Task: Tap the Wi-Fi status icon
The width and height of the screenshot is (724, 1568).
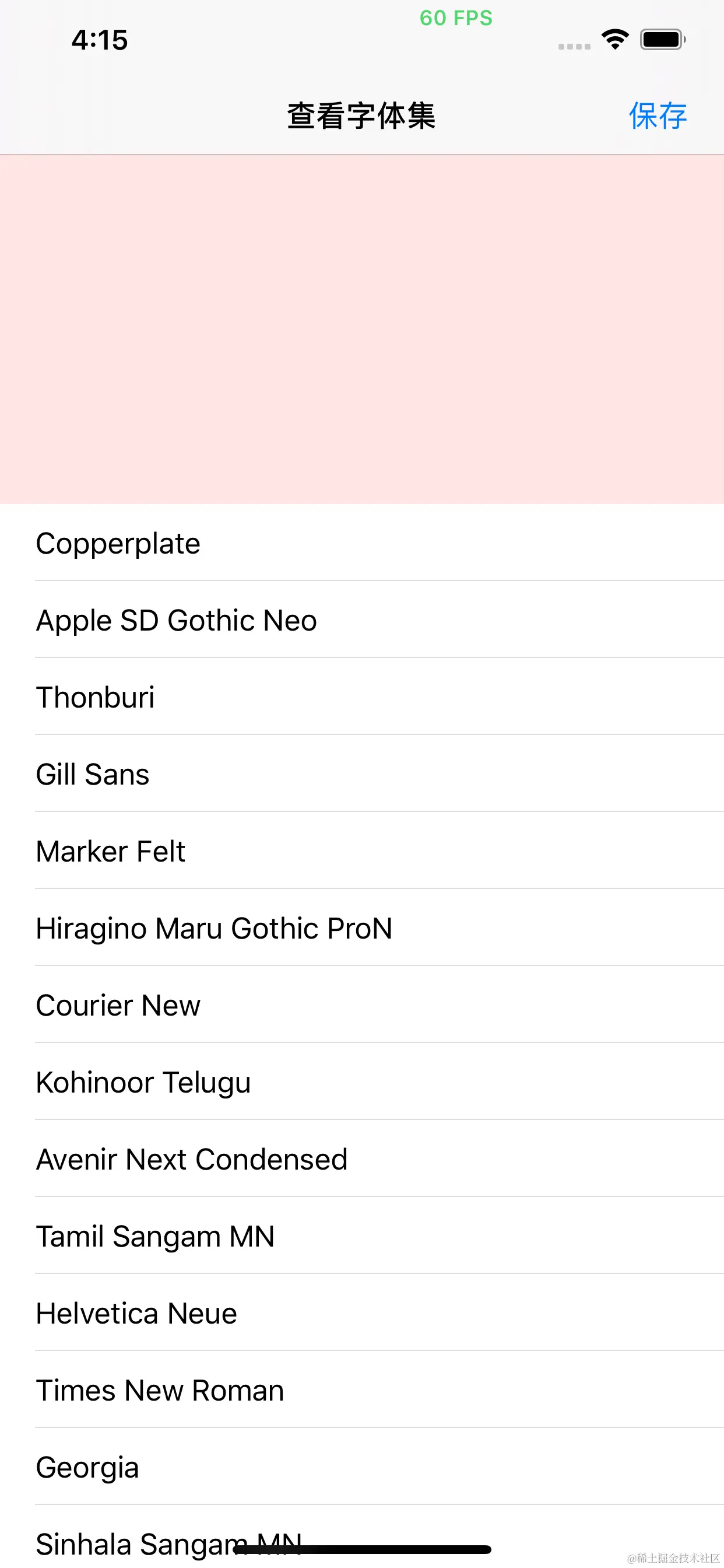Action: [614, 40]
